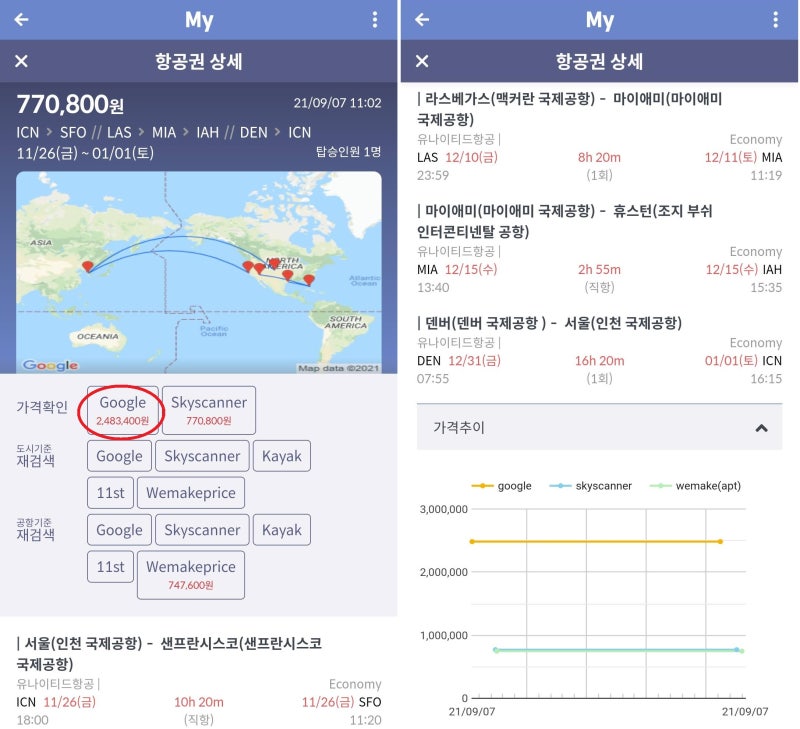Click the Skyscanner 770,800원 price button

(x=209, y=410)
